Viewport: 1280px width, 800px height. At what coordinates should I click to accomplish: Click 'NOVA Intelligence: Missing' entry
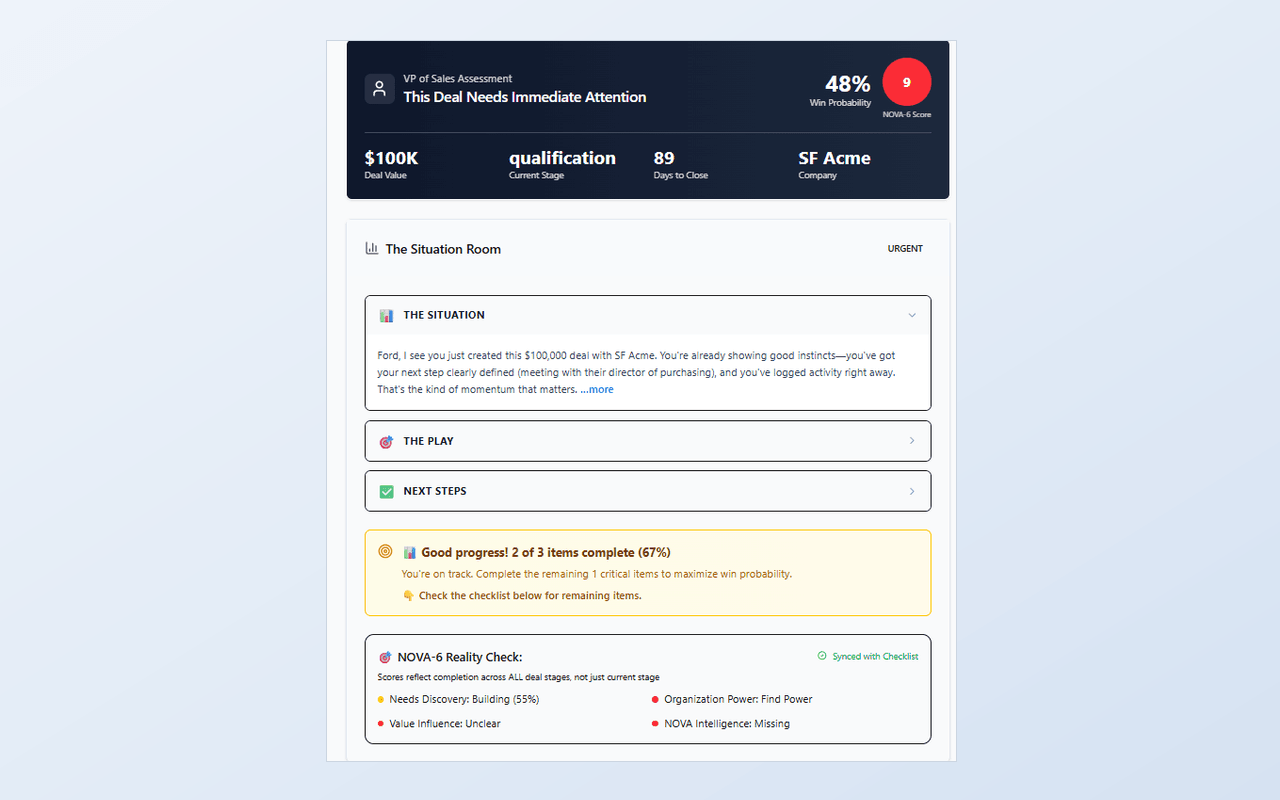(x=727, y=723)
